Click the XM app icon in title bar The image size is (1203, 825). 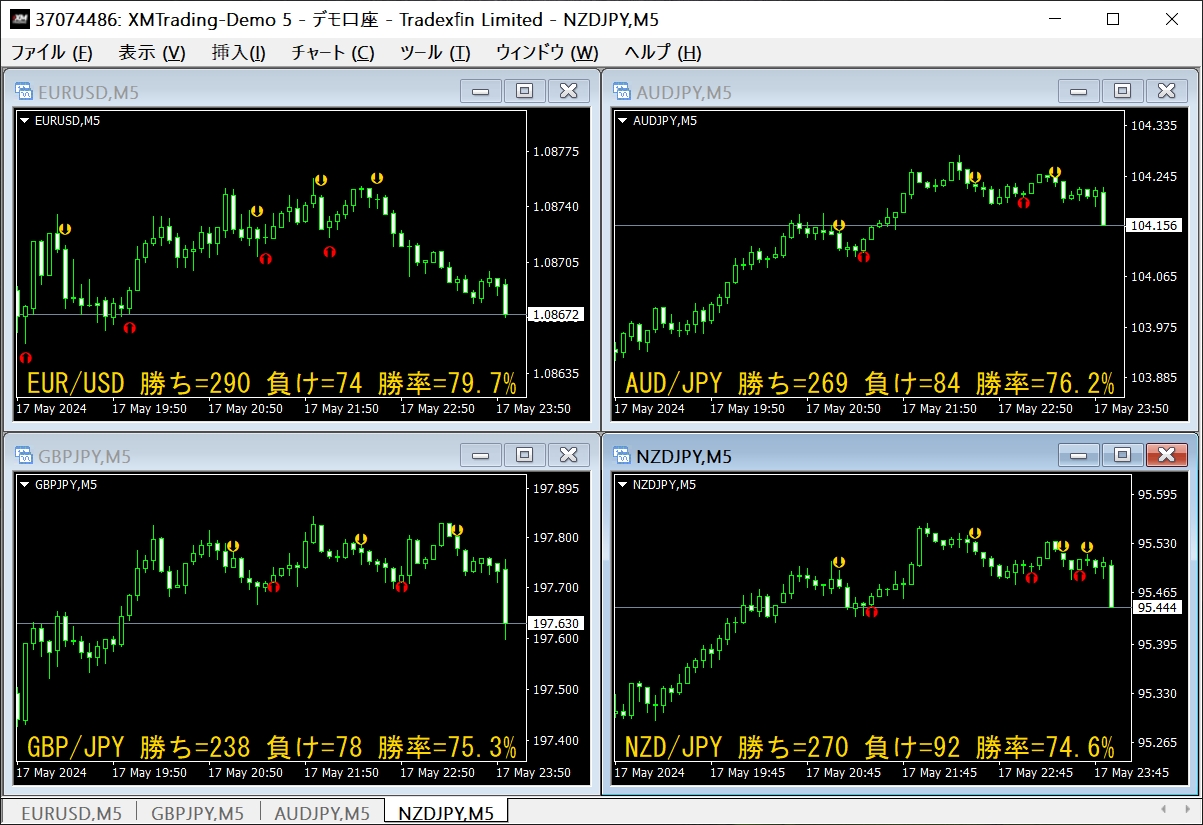[x=19, y=19]
